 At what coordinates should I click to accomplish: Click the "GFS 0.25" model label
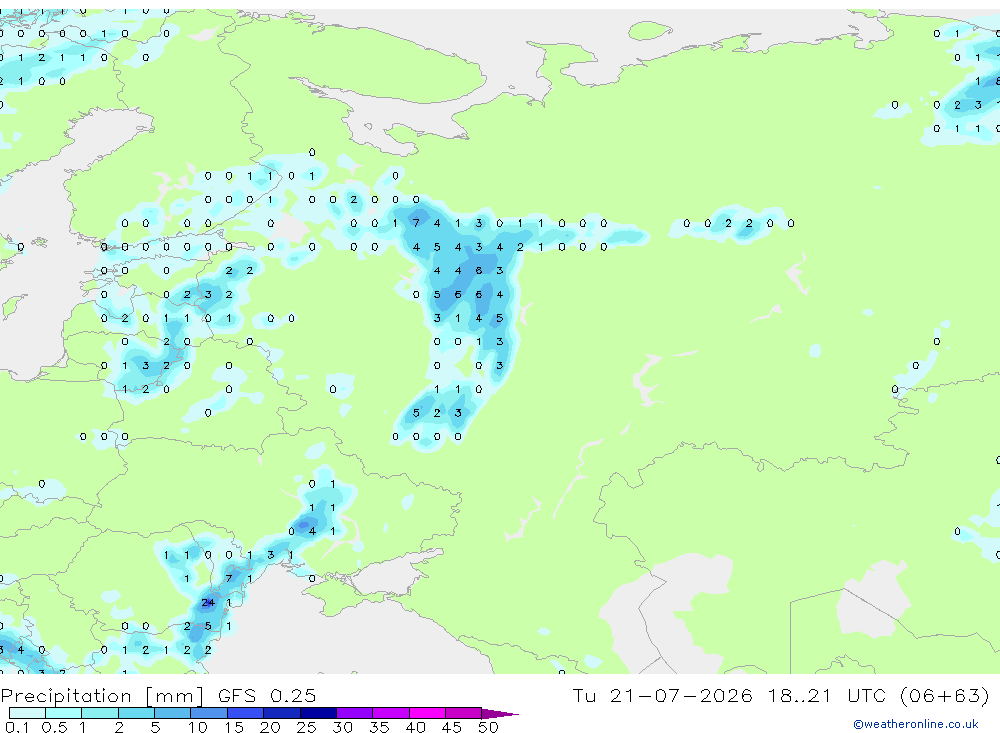pyautogui.click(x=267, y=695)
